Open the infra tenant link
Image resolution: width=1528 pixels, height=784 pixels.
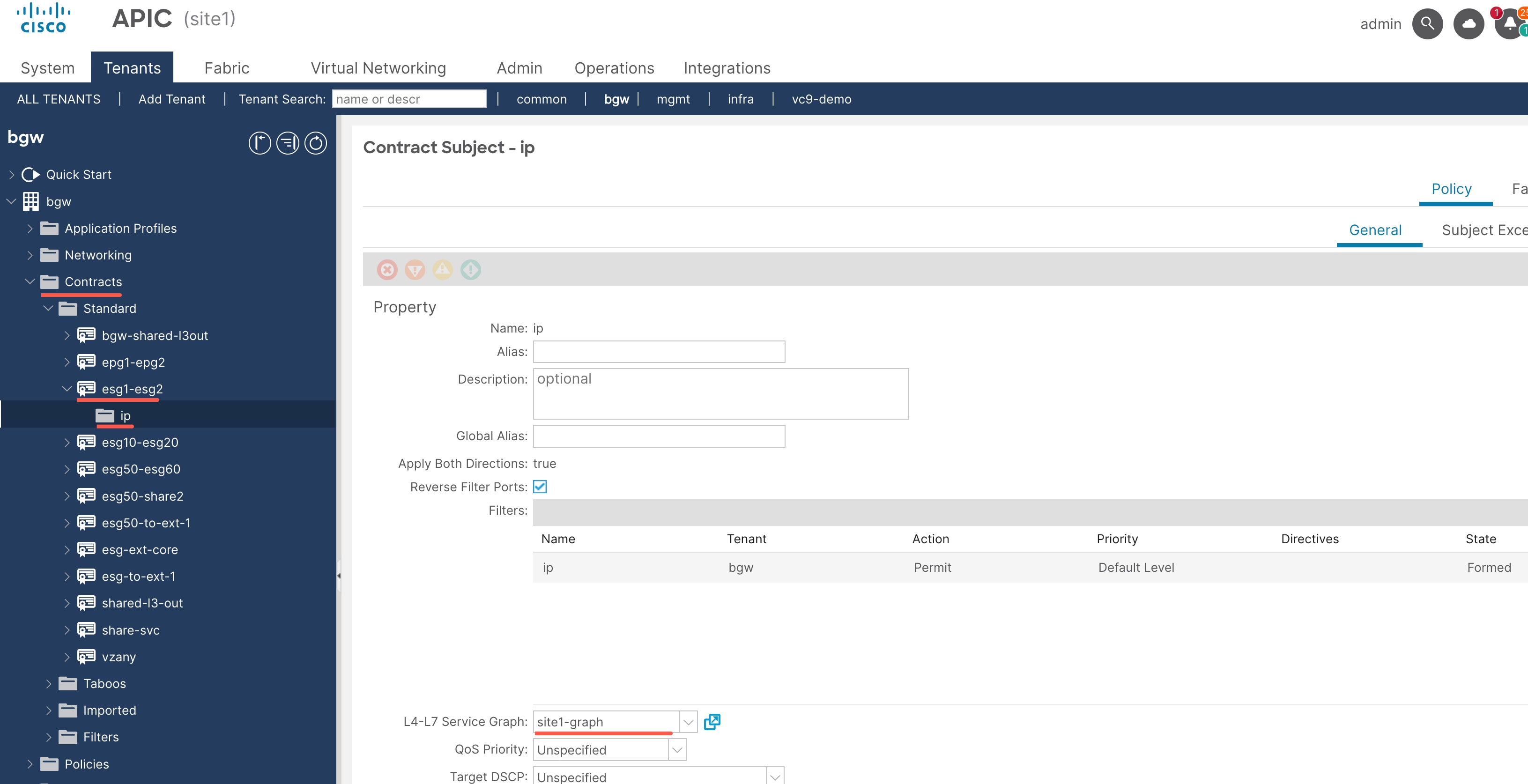(741, 99)
